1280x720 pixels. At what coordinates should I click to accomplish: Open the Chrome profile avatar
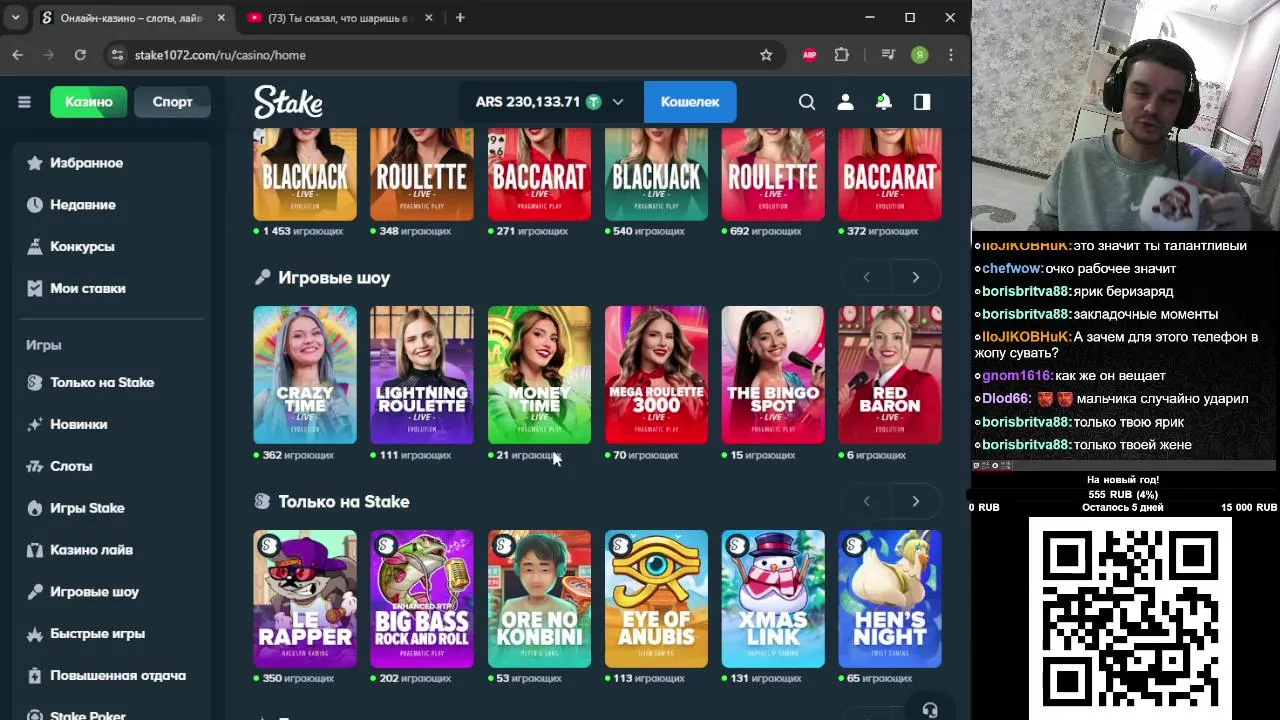coord(920,55)
